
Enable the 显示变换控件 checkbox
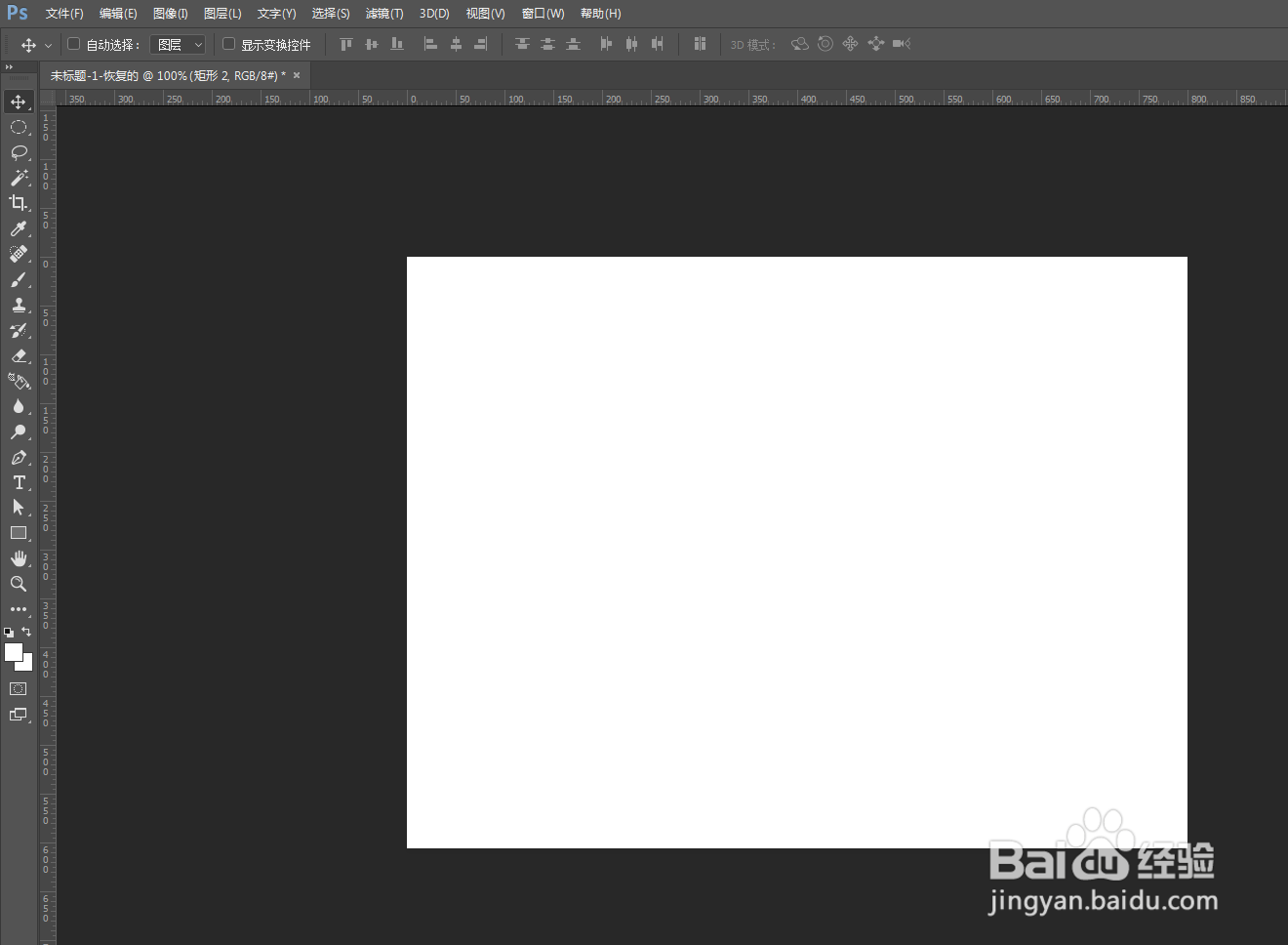(x=228, y=44)
